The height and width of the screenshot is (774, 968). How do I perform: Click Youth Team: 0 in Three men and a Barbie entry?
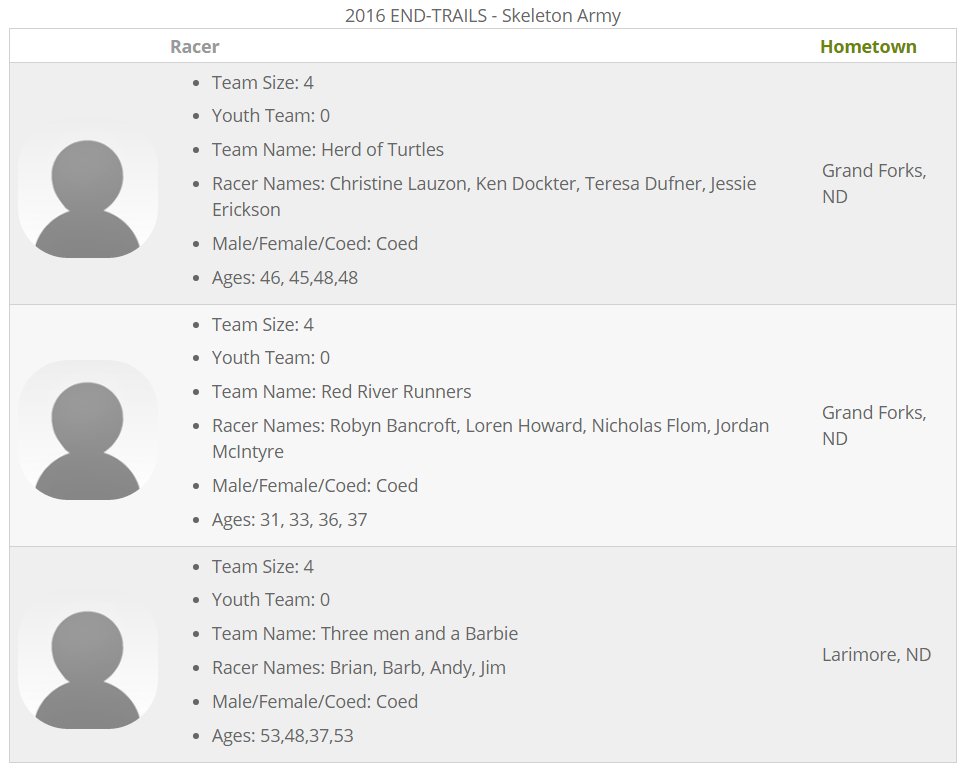pyautogui.click(x=270, y=599)
